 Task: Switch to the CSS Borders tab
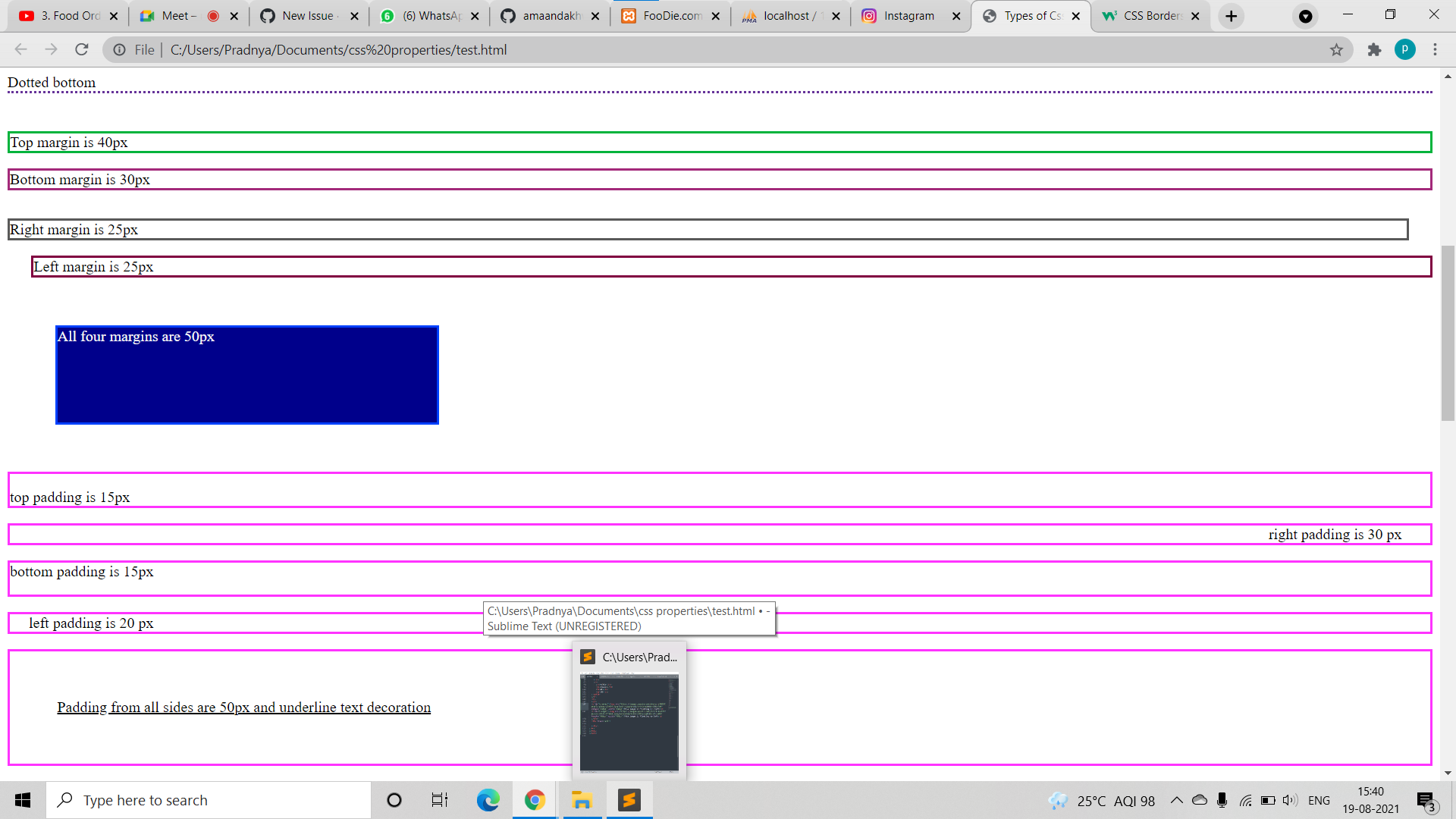tap(1151, 16)
